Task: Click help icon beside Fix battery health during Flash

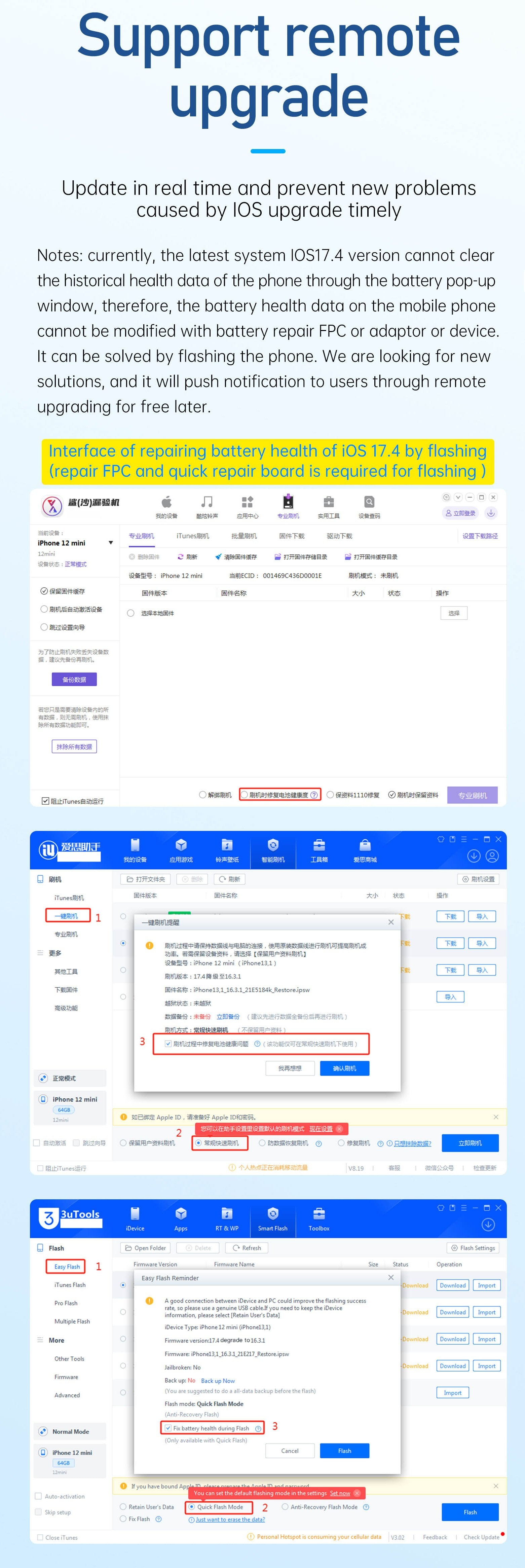Action: tap(258, 1429)
